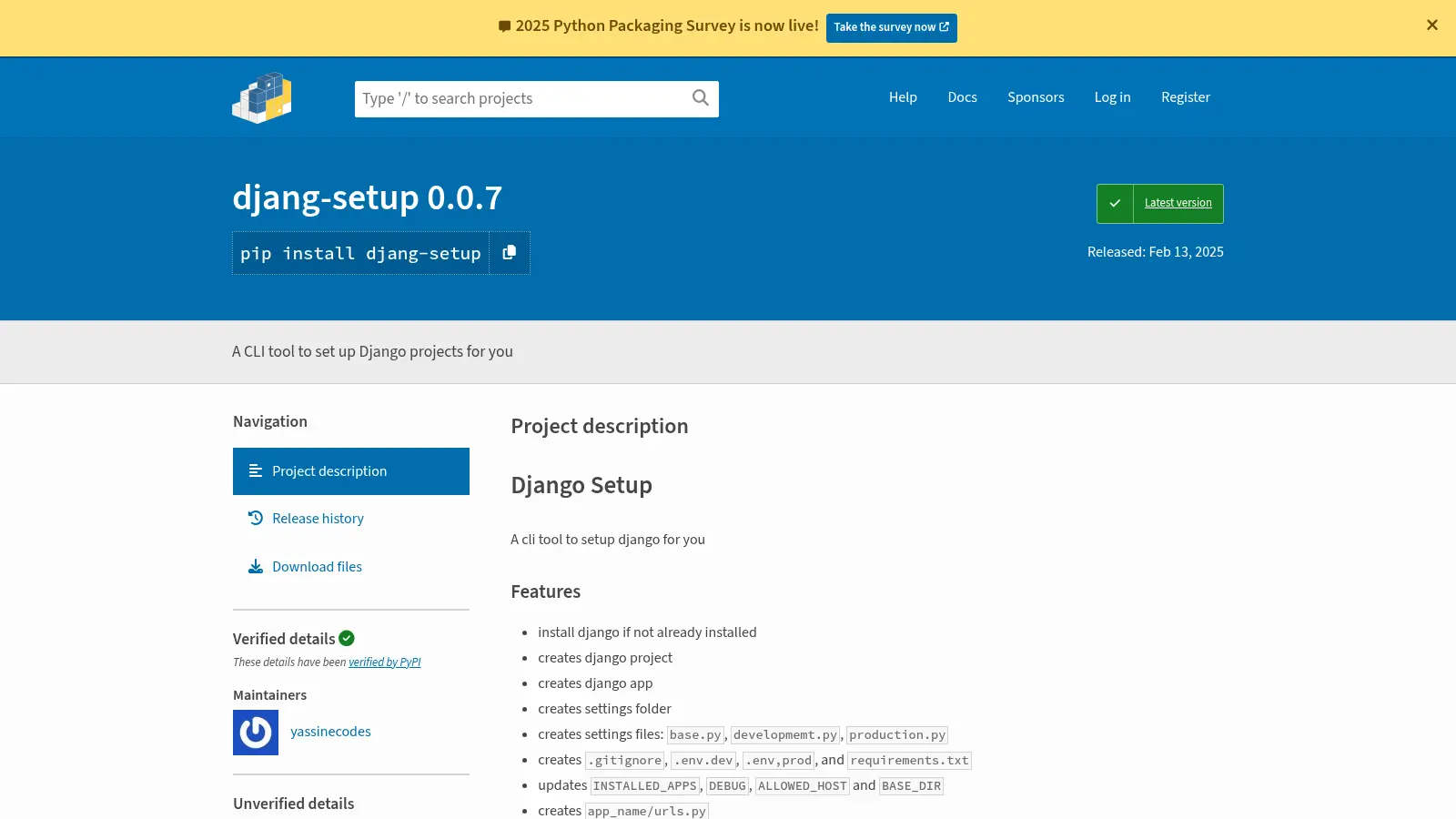Screen dimensions: 1456x819
Task: Click Log in
Action: 1112,97
